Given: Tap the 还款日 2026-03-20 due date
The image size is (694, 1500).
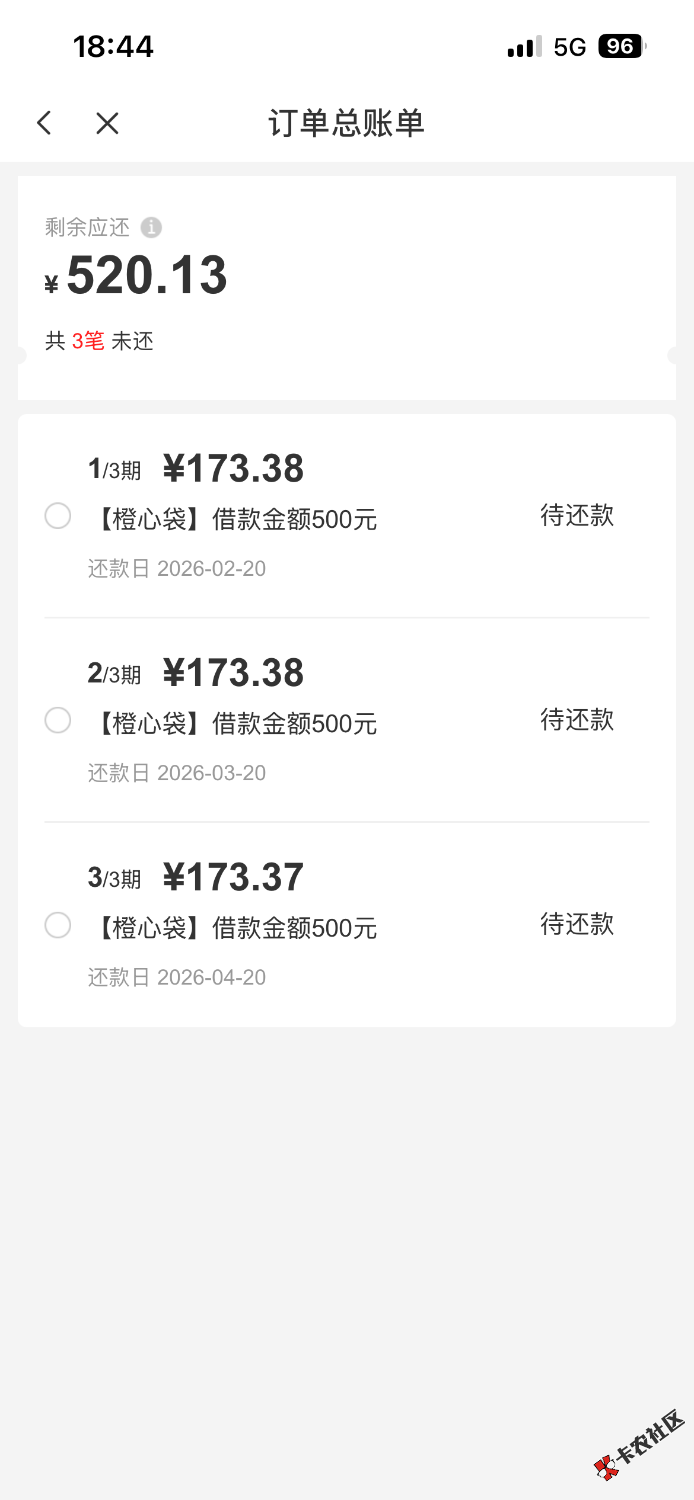Looking at the screenshot, I should [177, 773].
